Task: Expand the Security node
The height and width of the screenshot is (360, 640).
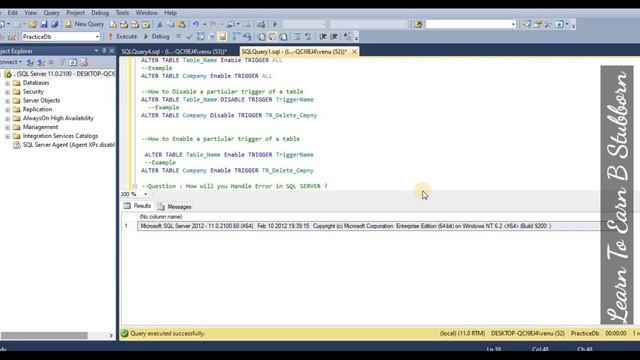Action: coord(7,92)
